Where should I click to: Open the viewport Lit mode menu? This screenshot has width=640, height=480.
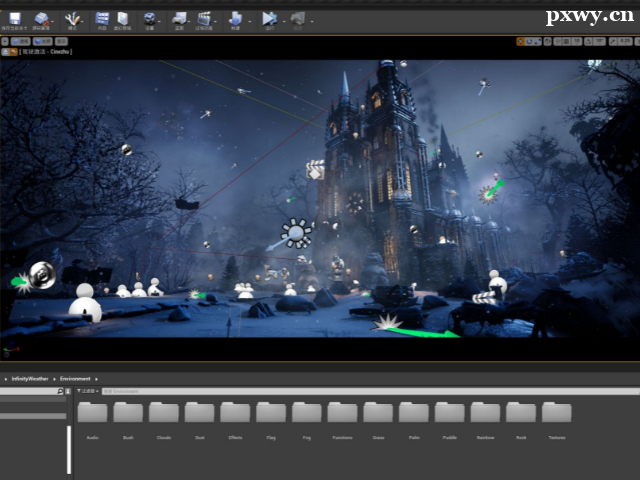(x=46, y=41)
